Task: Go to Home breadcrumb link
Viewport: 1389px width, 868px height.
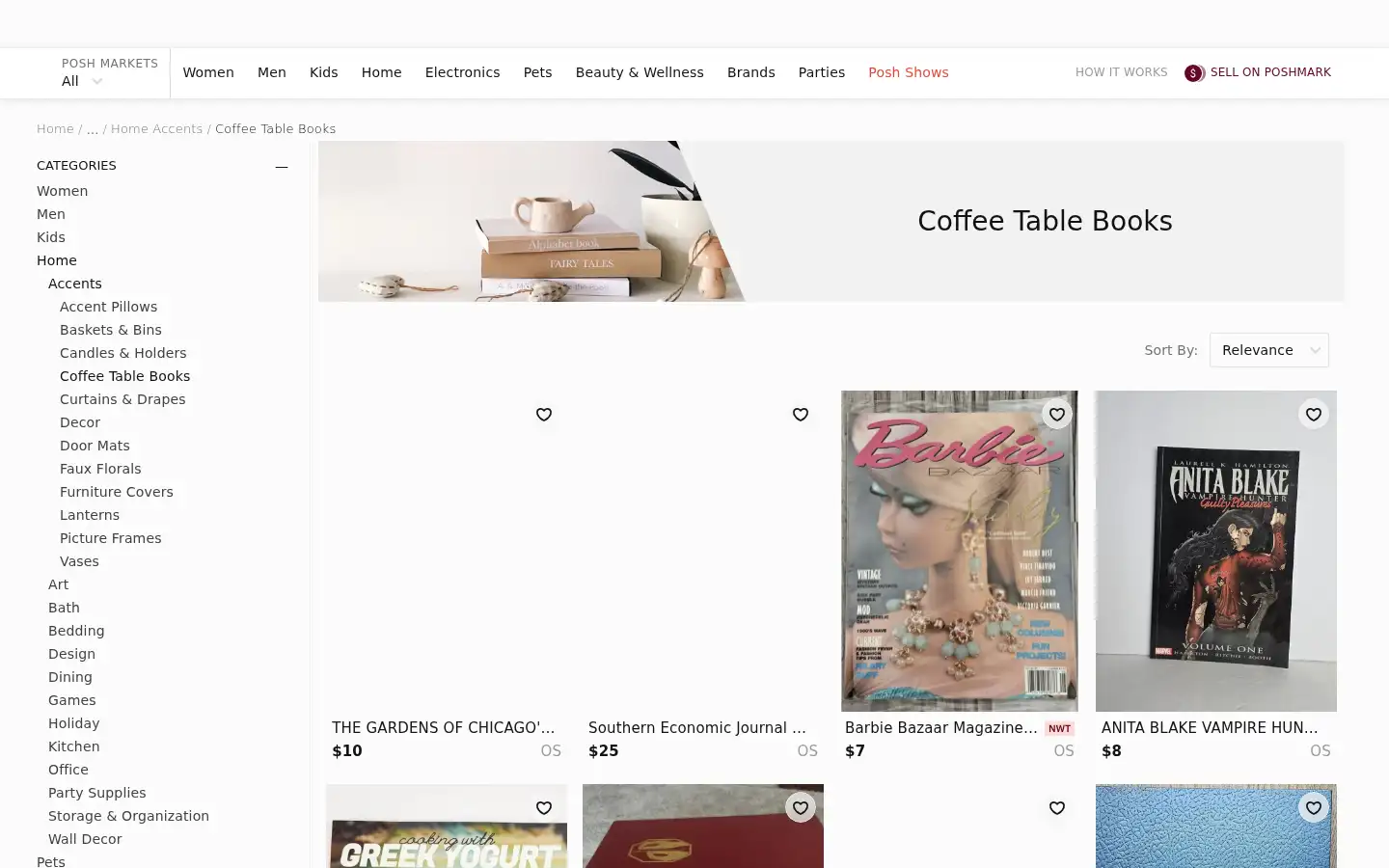Action: (55, 128)
